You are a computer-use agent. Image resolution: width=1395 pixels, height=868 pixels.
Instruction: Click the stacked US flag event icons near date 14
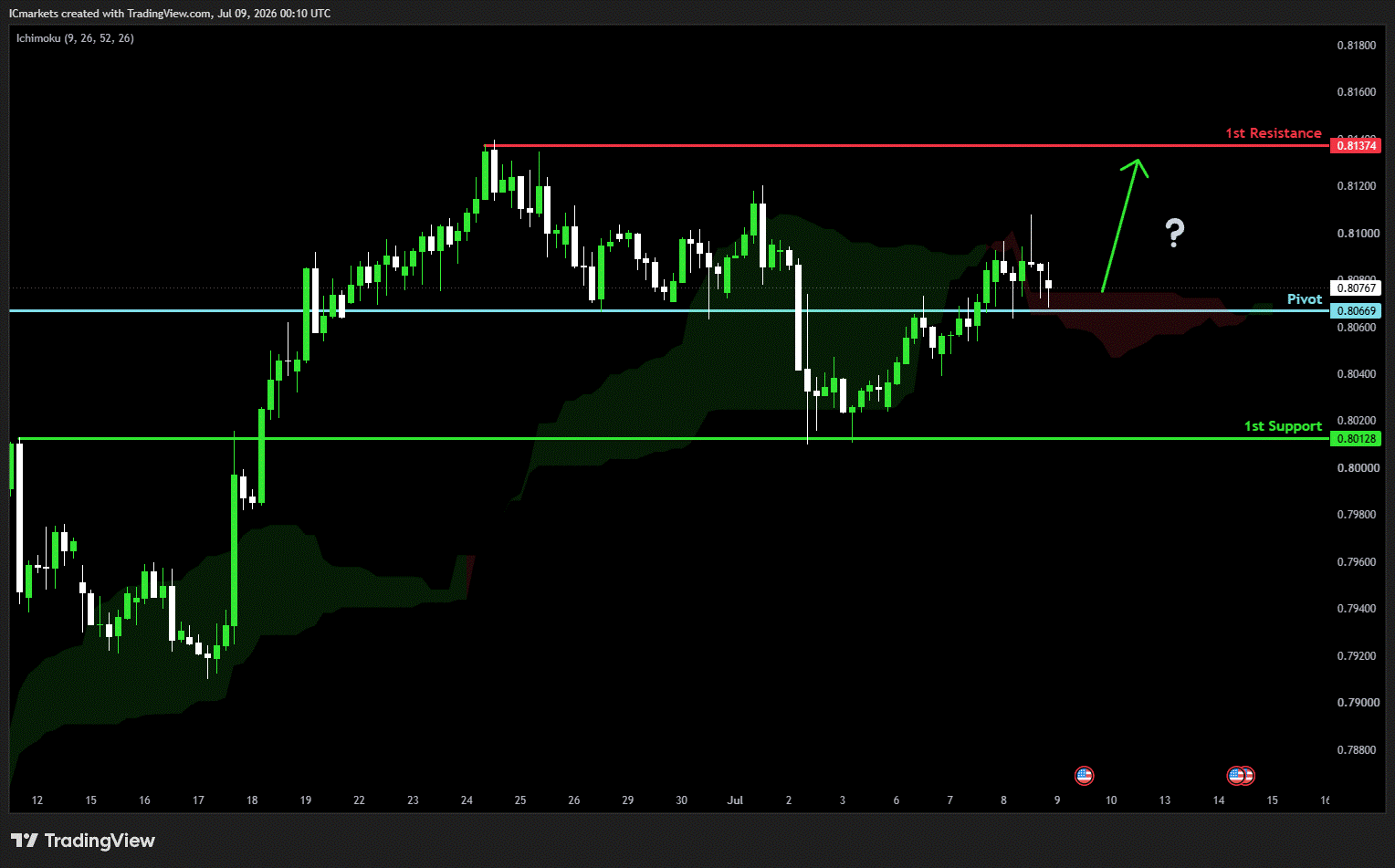tap(1241, 776)
